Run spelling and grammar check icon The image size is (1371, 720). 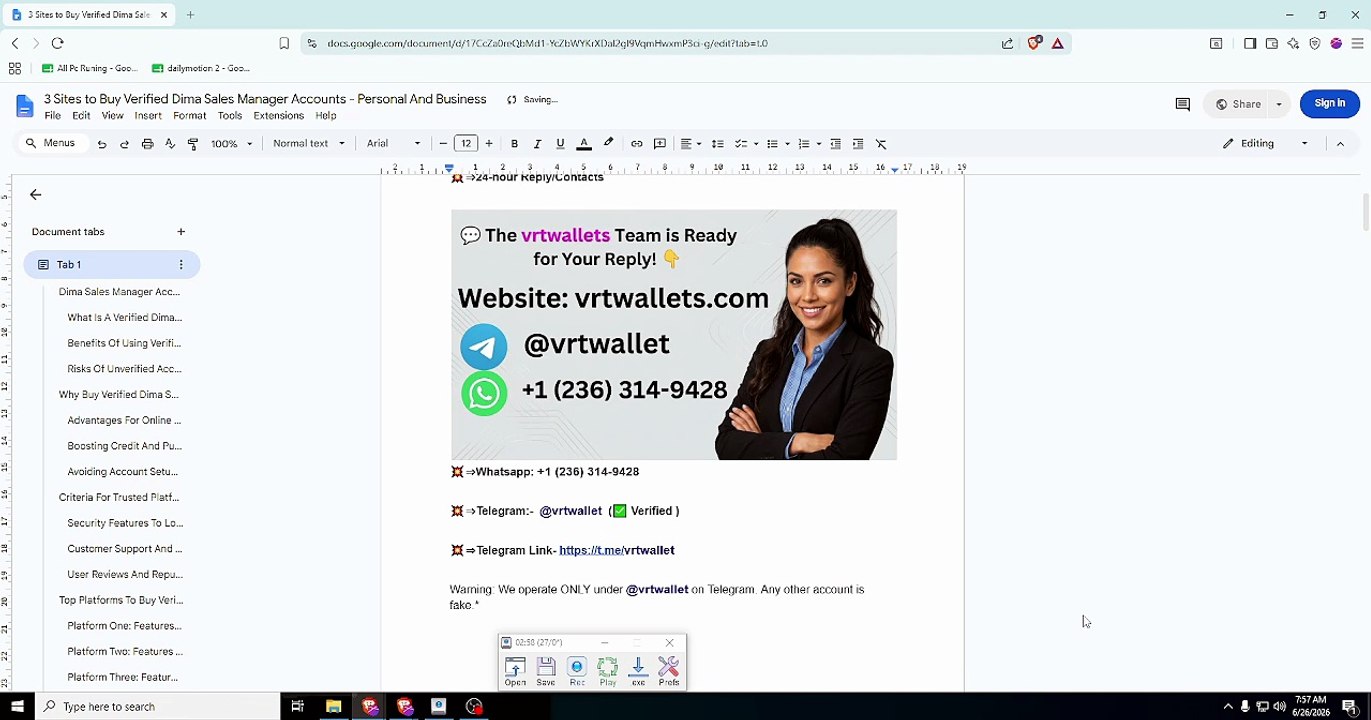click(170, 144)
